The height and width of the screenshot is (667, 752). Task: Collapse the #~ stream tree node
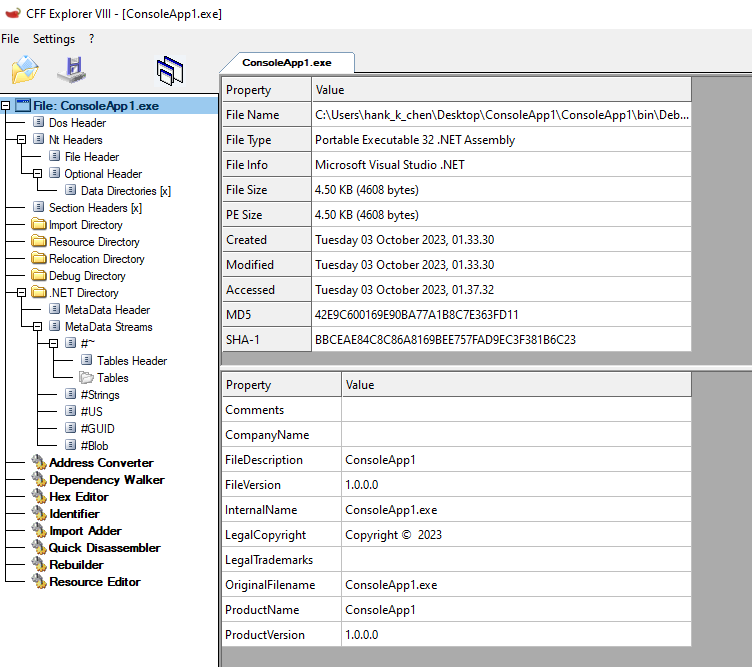[x=53, y=343]
